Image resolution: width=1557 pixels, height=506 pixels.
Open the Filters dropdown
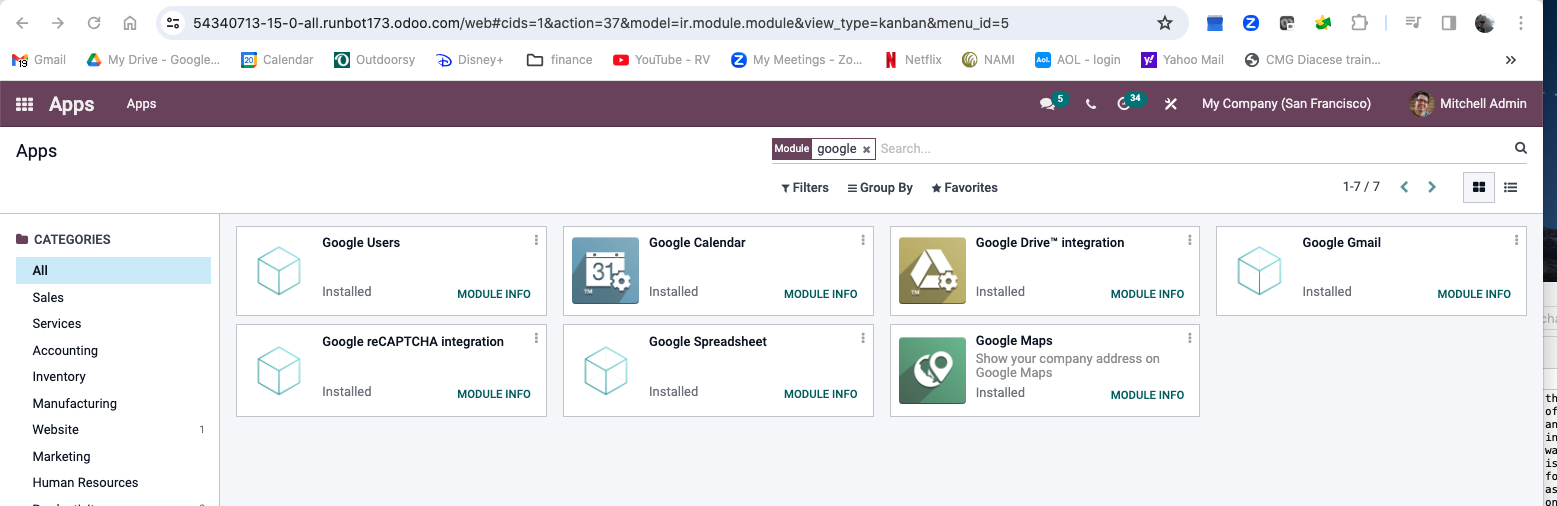805,188
